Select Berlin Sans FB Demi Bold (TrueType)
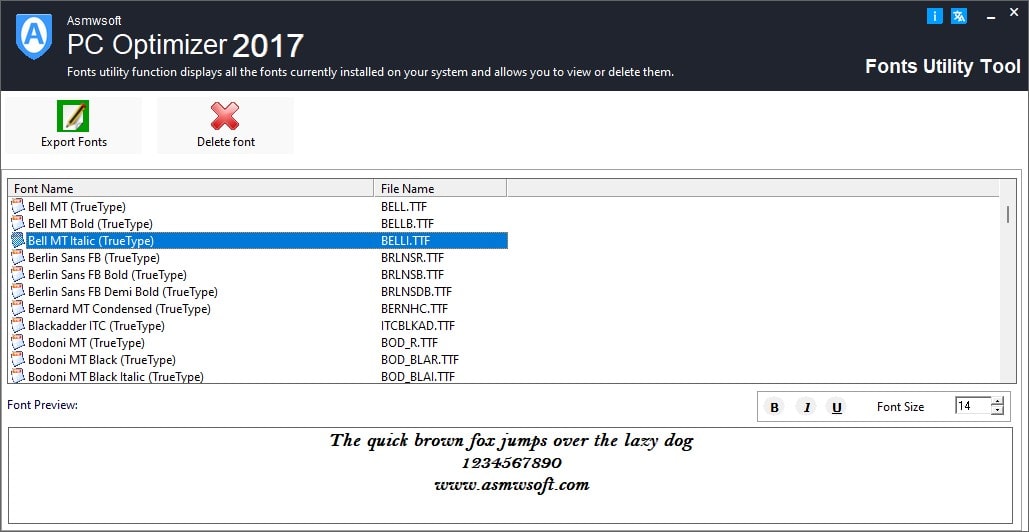The width and height of the screenshot is (1029, 532). (259, 292)
